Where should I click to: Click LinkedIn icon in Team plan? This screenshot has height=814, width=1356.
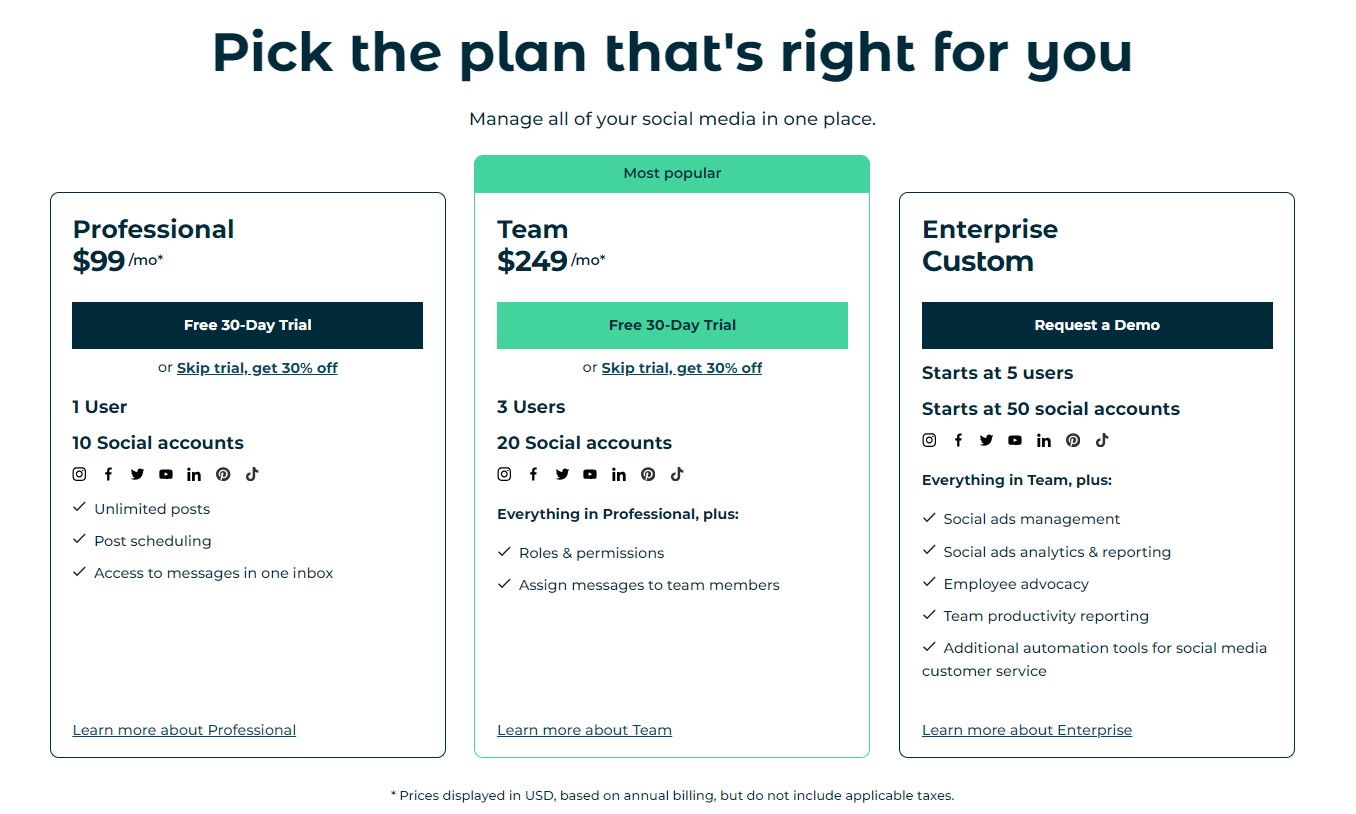click(x=619, y=474)
